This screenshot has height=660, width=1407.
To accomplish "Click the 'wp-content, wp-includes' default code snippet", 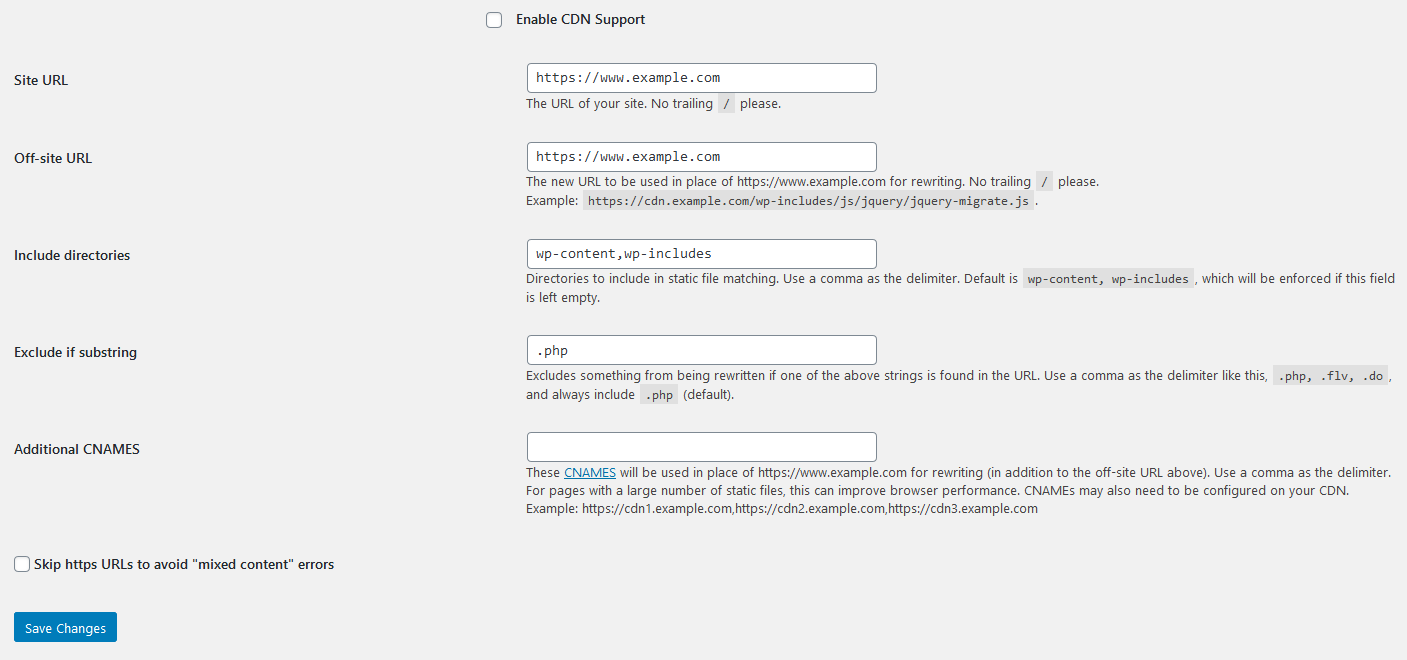I will [x=1108, y=280].
